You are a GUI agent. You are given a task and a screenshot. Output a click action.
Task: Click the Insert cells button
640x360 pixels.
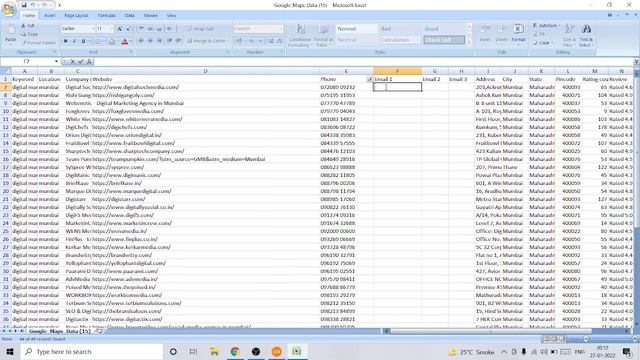pyautogui.click(x=485, y=35)
